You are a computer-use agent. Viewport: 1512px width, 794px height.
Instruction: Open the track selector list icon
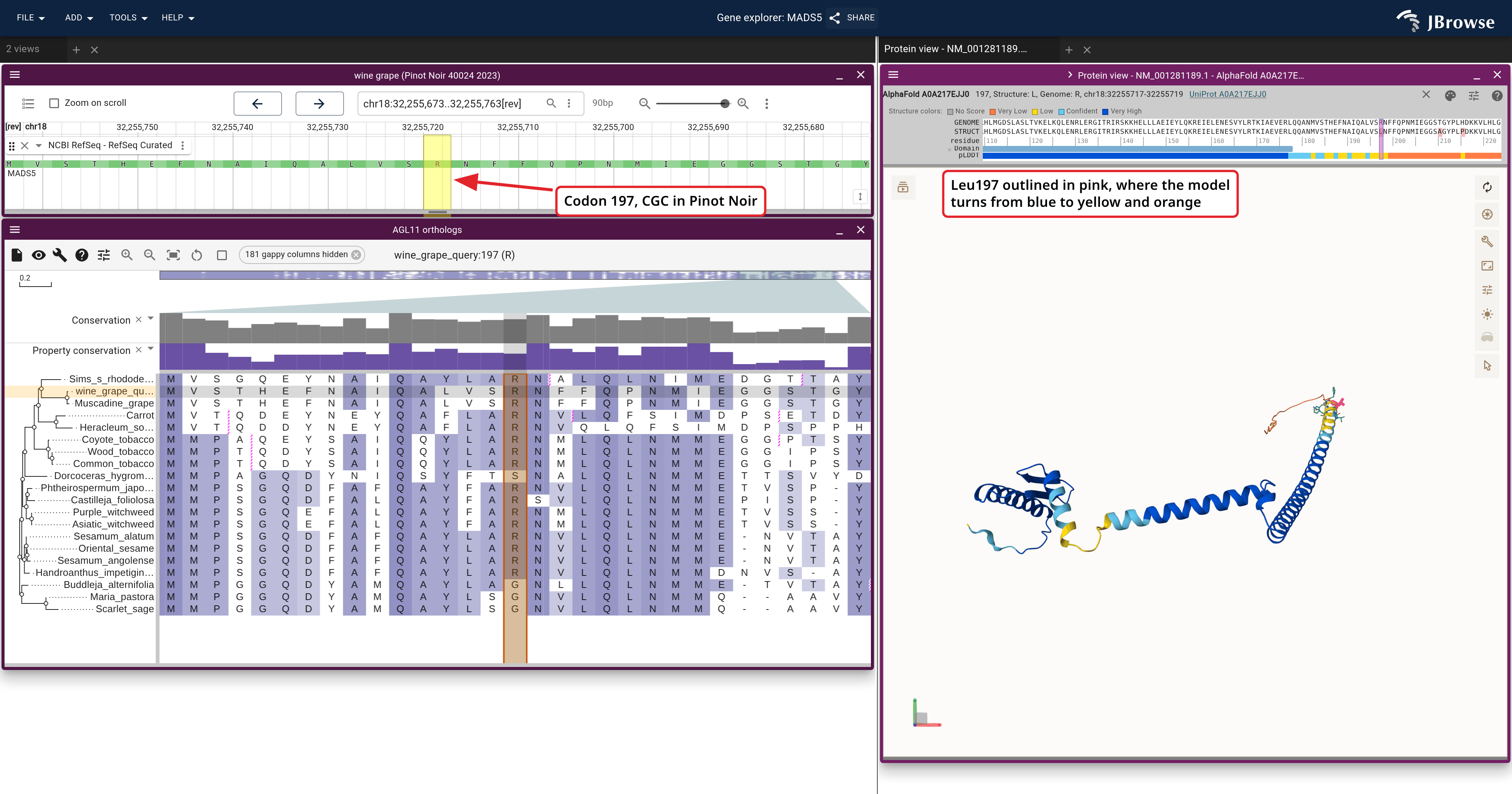click(28, 103)
